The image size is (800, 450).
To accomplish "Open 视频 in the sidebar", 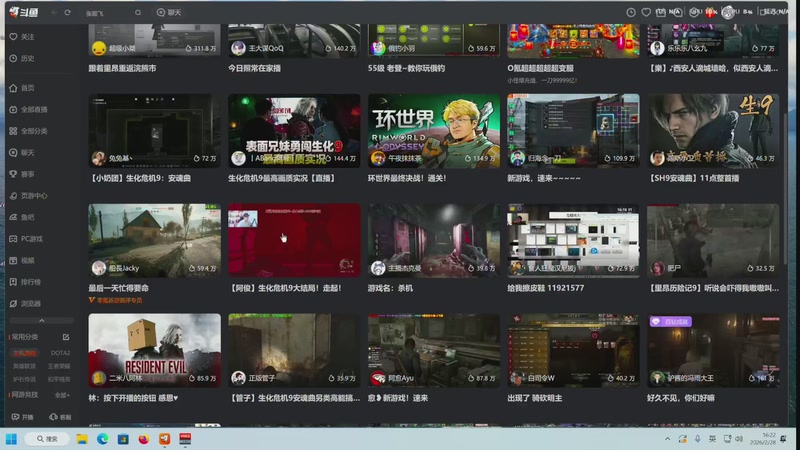I will (x=22, y=261).
